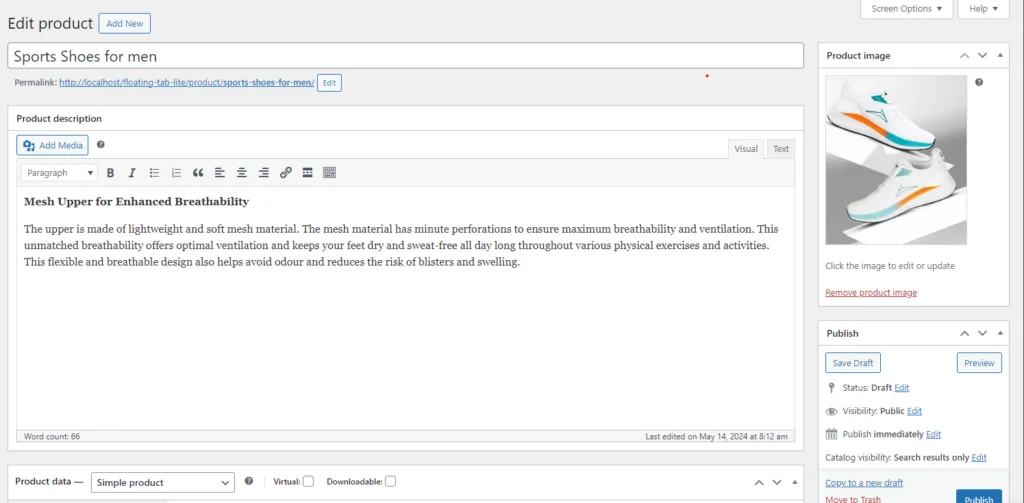The height and width of the screenshot is (503, 1024).
Task: Toggle the toolbar kitchen sink
Action: coord(330,173)
